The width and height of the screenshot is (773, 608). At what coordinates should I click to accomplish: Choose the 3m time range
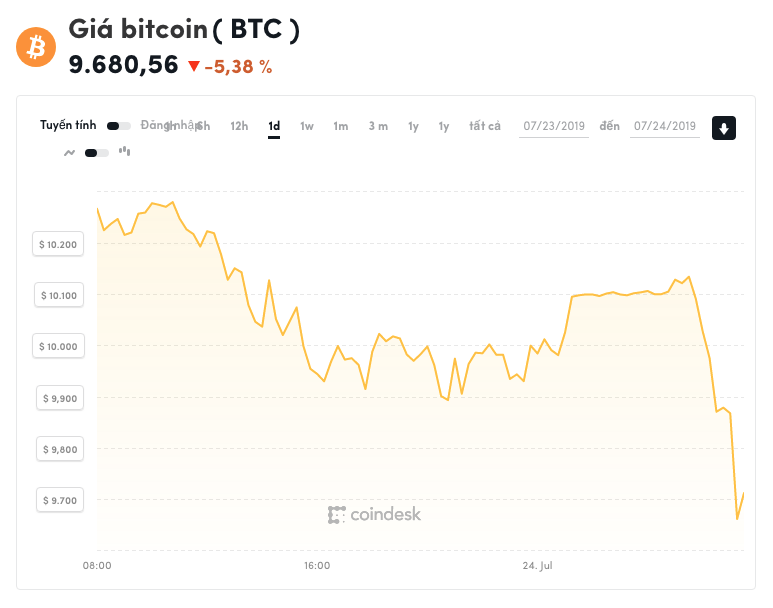click(378, 126)
